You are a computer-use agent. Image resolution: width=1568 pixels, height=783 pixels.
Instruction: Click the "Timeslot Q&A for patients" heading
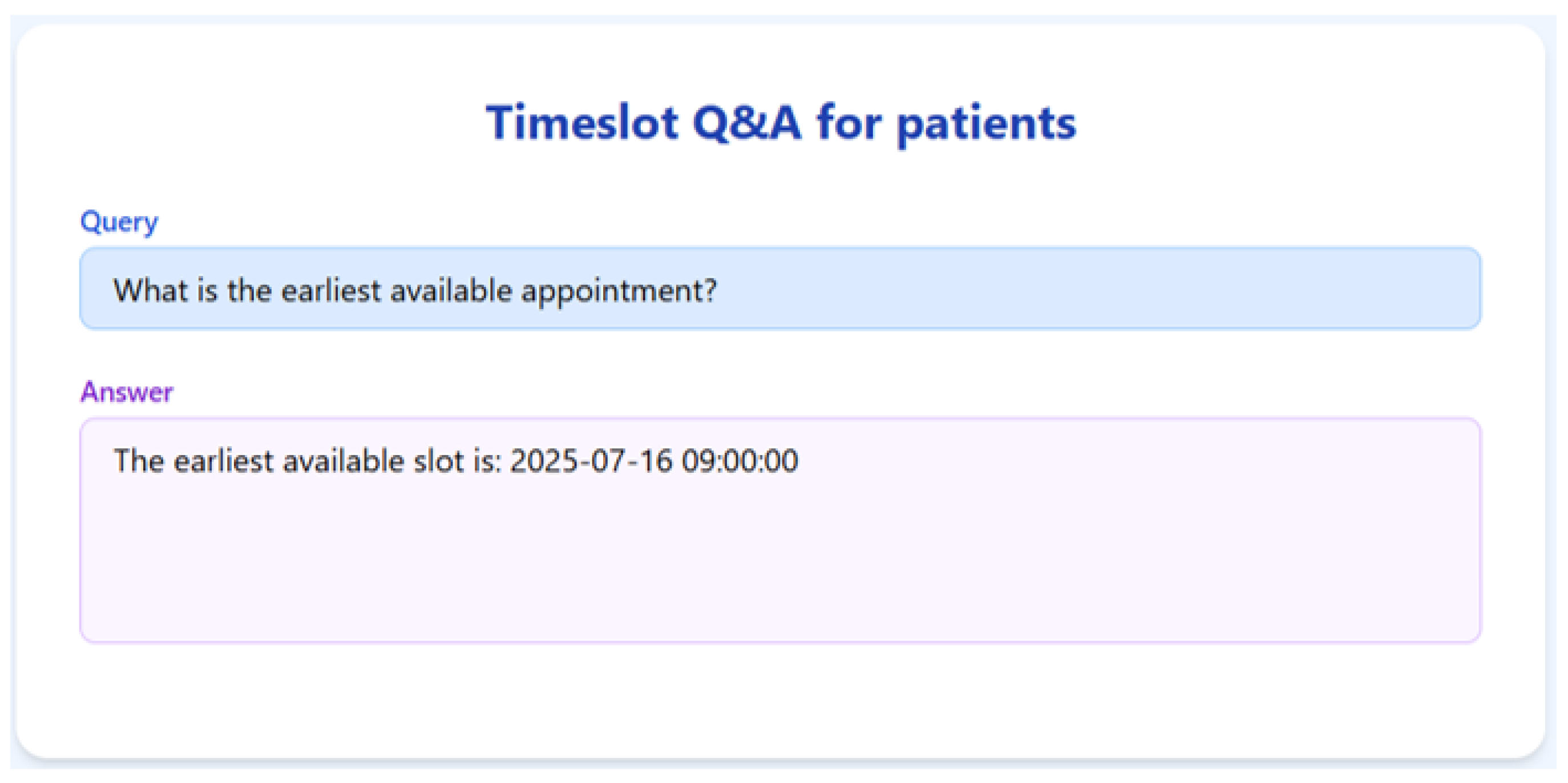781,124
